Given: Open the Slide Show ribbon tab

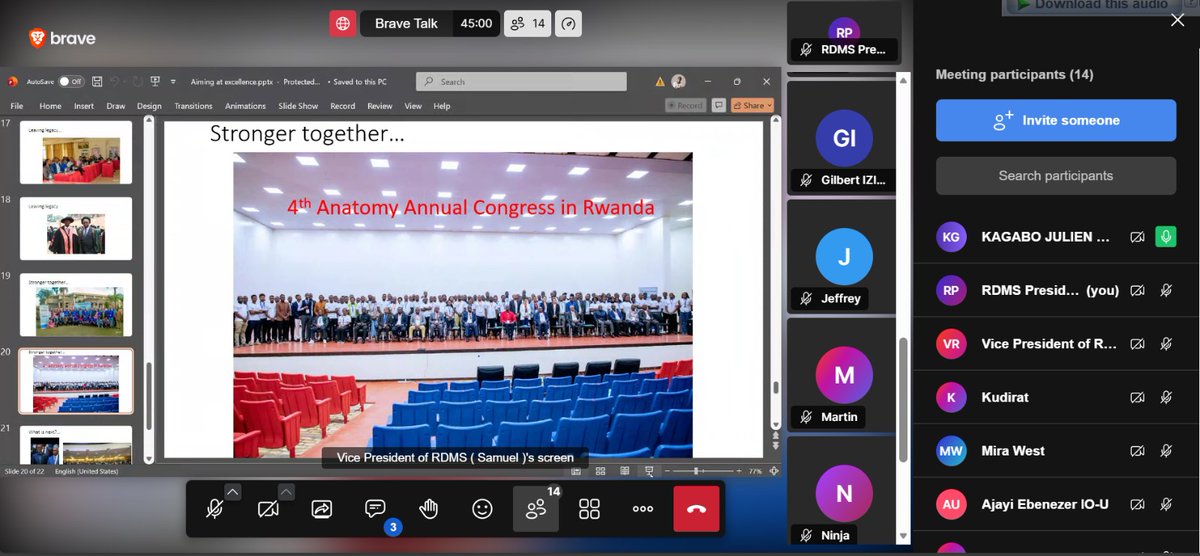Looking at the screenshot, I should tap(298, 106).
